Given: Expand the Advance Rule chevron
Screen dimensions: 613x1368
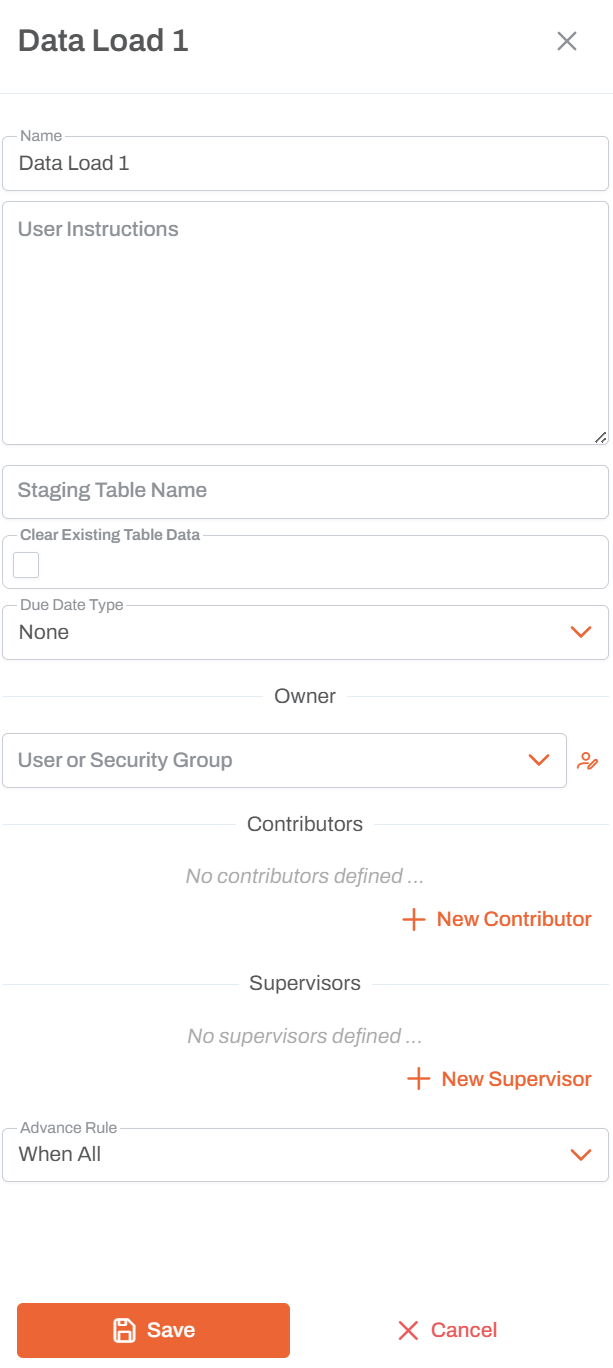Looking at the screenshot, I should click(x=581, y=1154).
